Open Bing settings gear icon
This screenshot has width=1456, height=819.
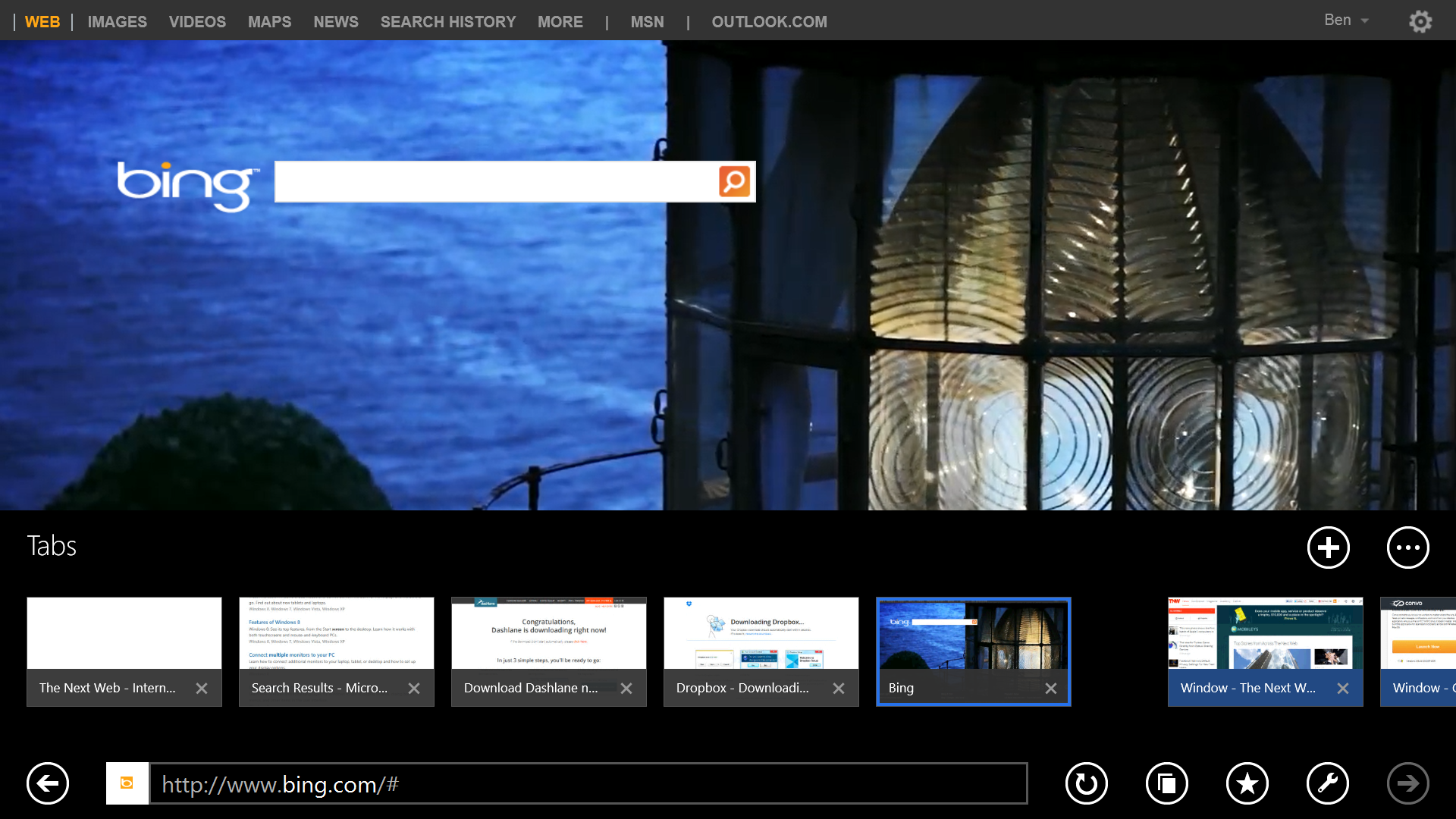(x=1420, y=21)
